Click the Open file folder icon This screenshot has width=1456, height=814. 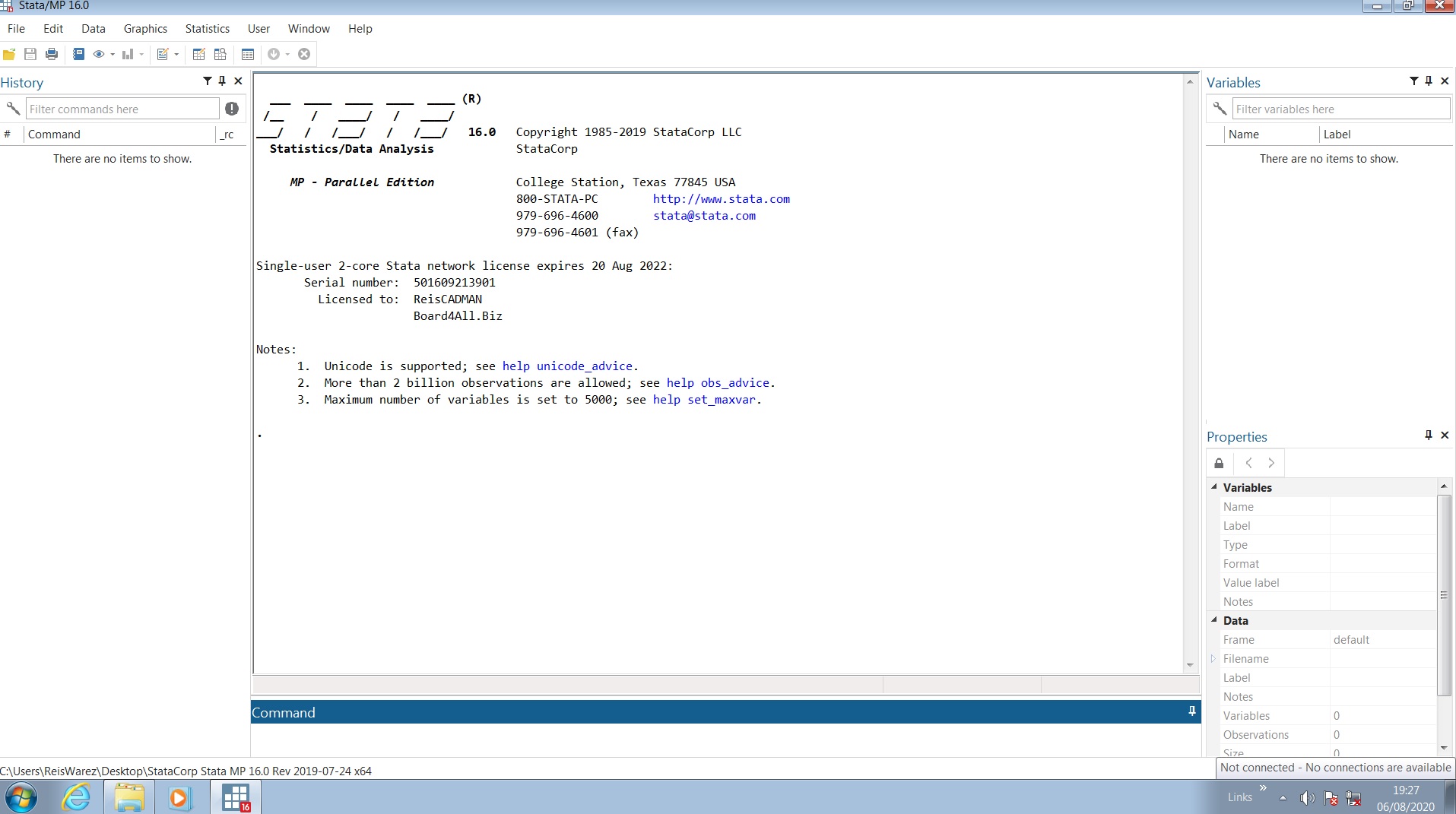tap(9, 54)
